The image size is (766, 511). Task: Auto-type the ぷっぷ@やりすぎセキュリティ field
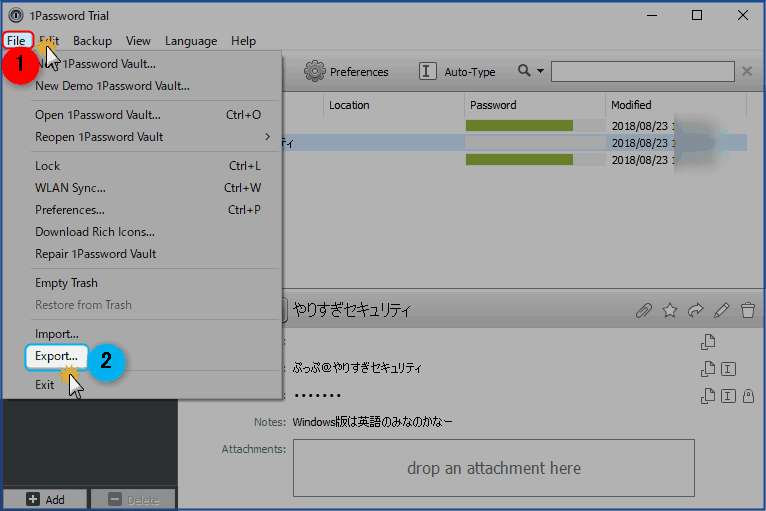click(728, 369)
